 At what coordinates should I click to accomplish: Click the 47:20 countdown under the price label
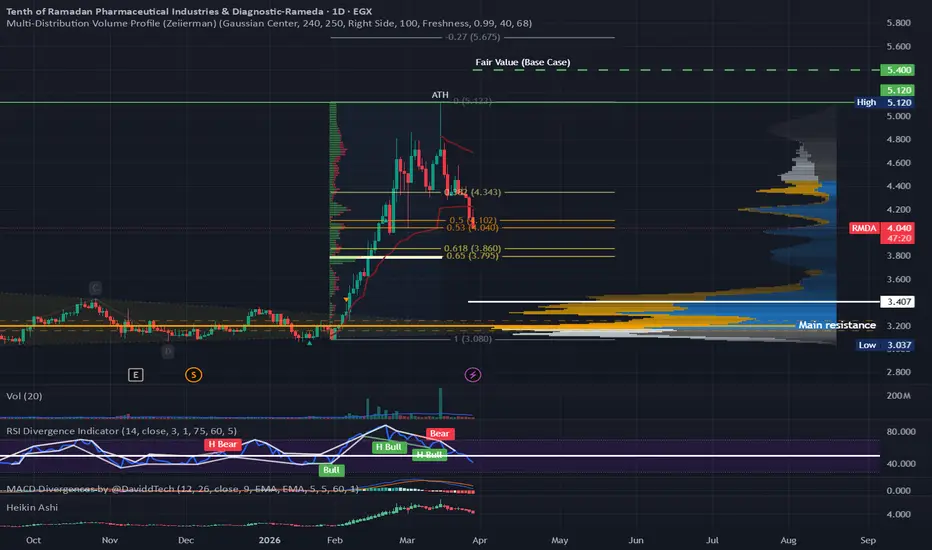click(899, 238)
